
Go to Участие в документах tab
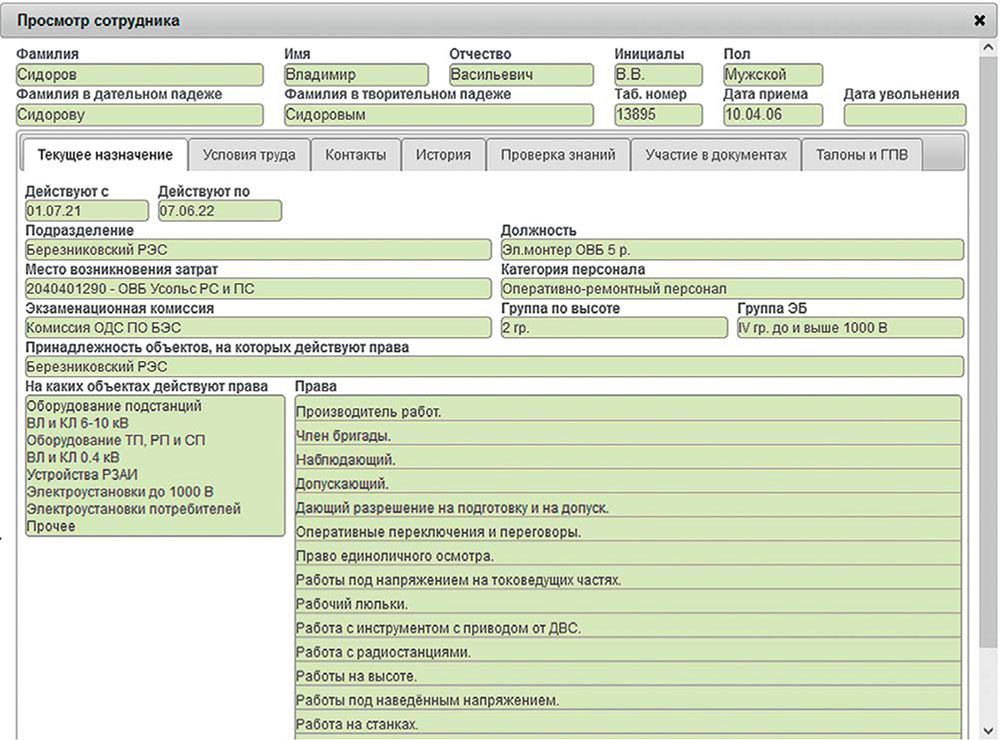[x=716, y=155]
